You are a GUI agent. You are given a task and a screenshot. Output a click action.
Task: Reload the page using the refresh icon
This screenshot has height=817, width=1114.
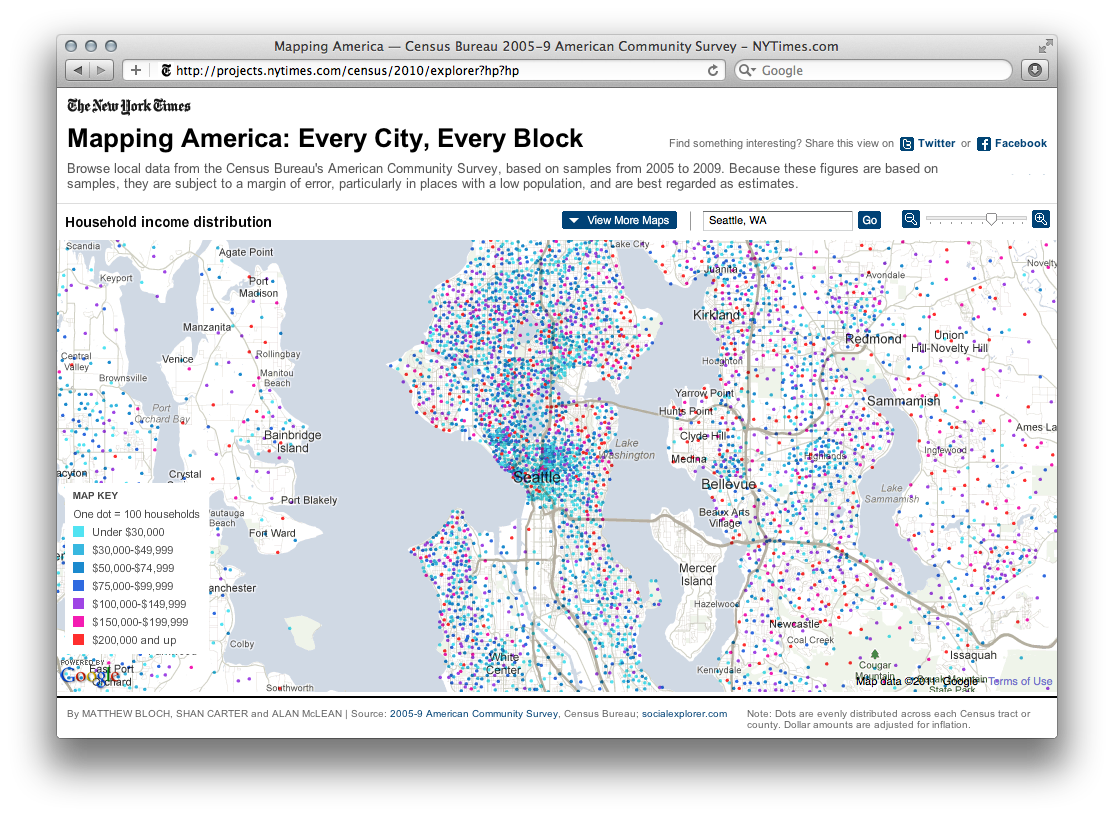712,70
